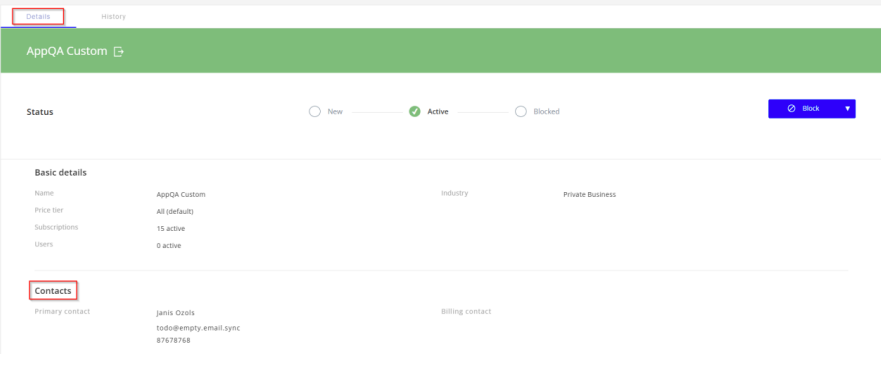Select the New status radio circle
The height and width of the screenshot is (369, 881).
coord(315,111)
